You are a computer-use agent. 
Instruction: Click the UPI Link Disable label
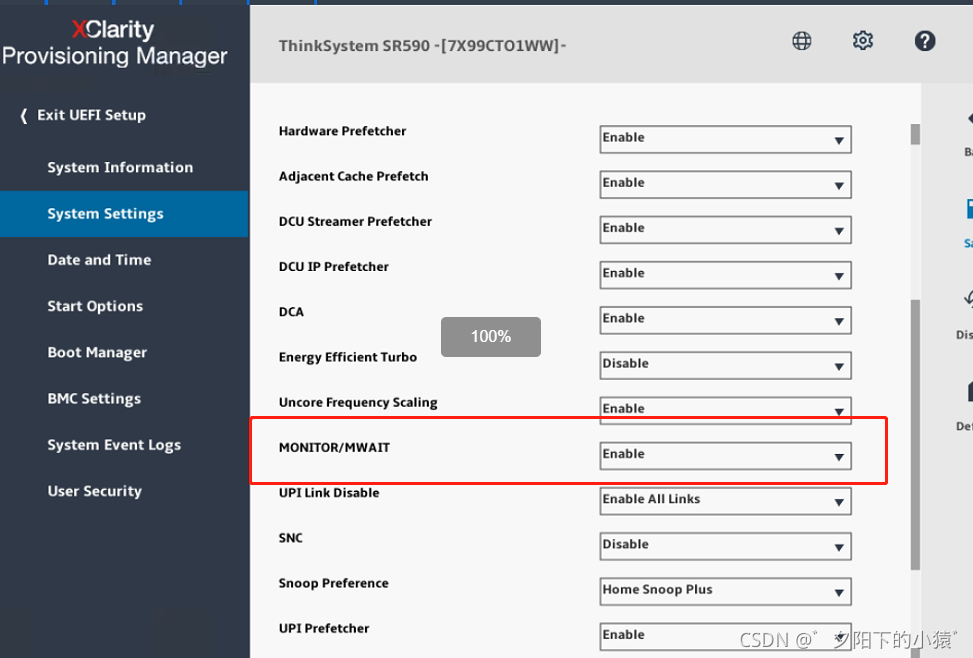tap(329, 493)
